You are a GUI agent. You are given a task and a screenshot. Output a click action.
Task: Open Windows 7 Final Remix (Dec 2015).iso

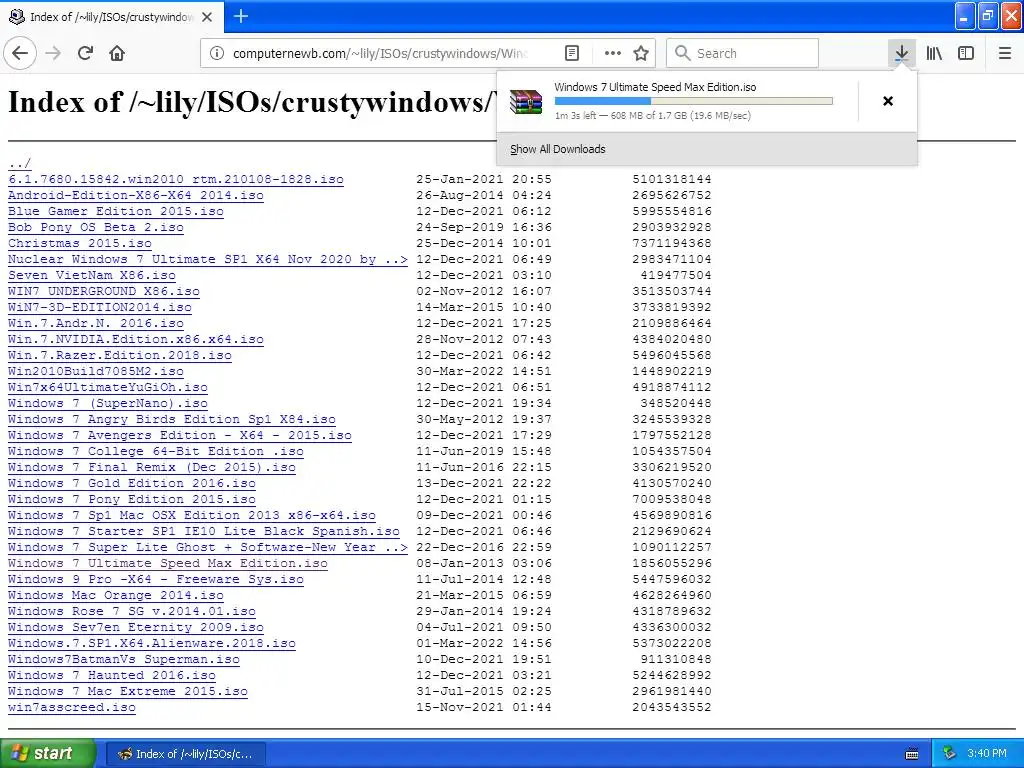click(152, 467)
